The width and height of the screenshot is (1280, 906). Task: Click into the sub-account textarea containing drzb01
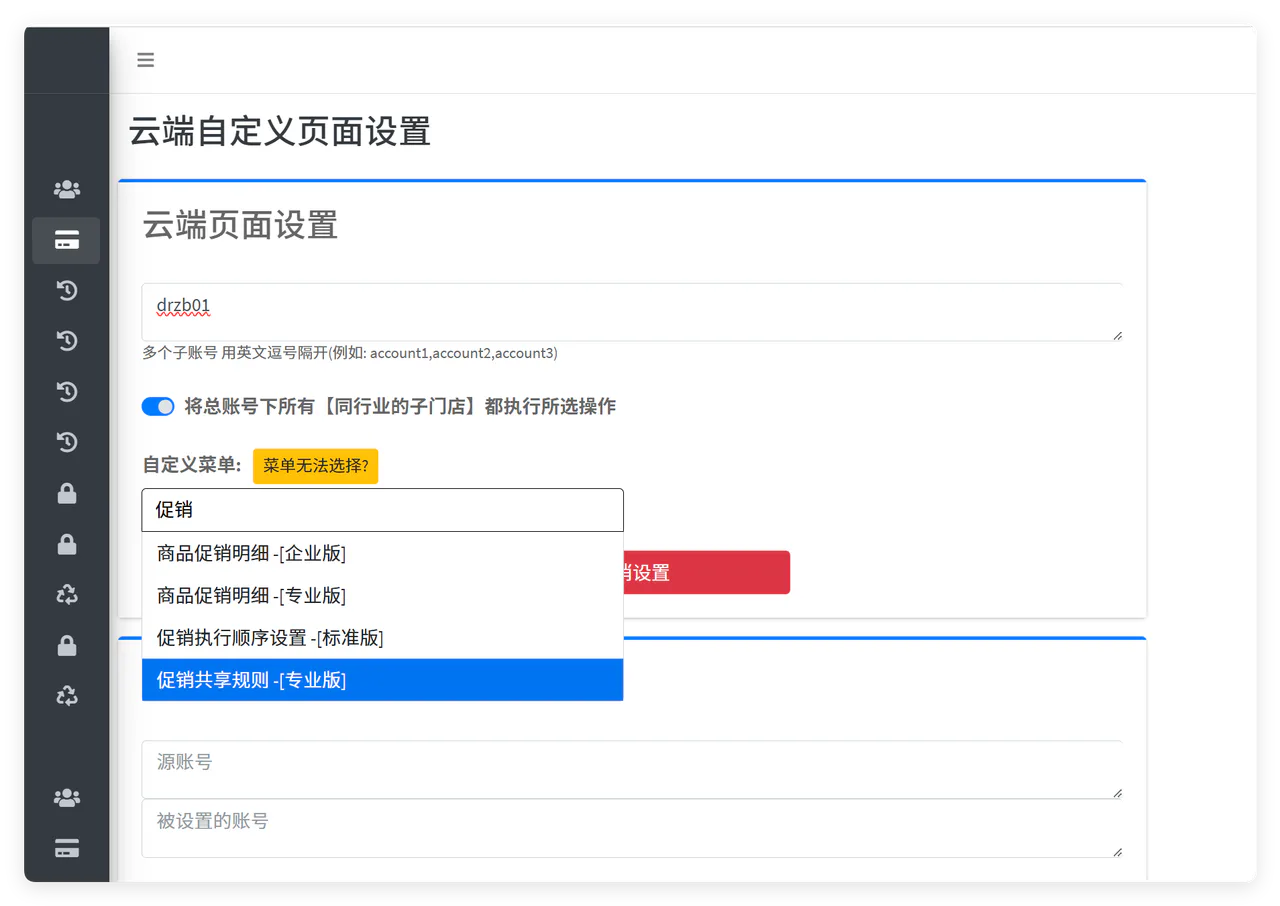click(632, 312)
